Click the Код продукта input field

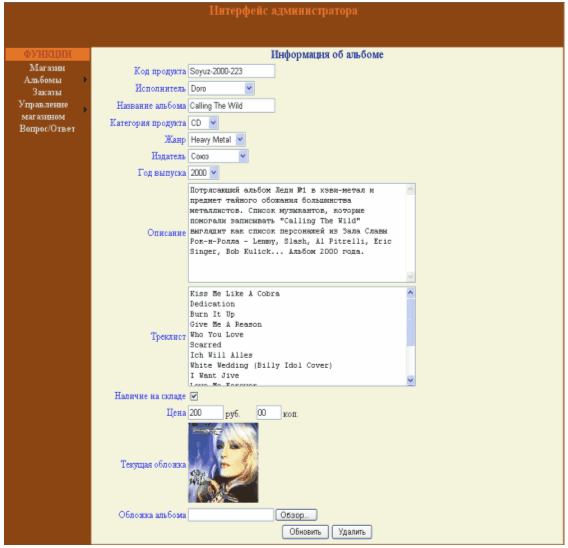(231, 71)
